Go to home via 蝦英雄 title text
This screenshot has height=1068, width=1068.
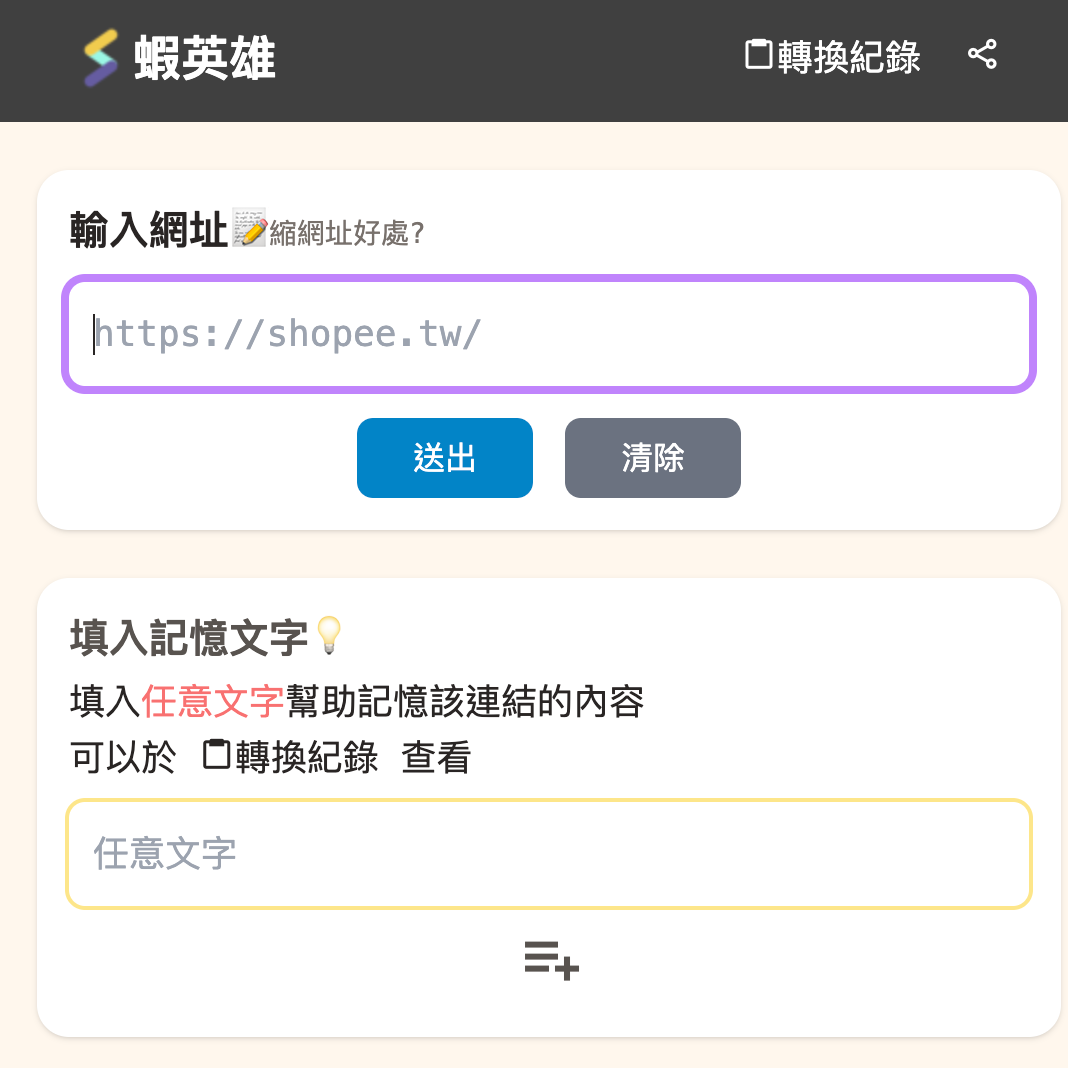pyautogui.click(x=205, y=58)
